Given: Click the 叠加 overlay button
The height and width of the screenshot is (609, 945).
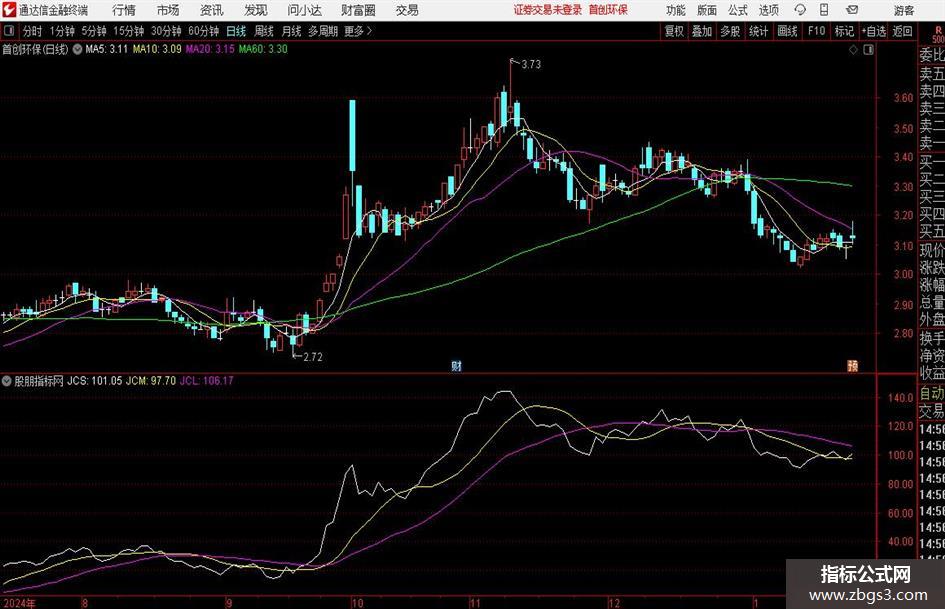Looking at the screenshot, I should [702, 31].
